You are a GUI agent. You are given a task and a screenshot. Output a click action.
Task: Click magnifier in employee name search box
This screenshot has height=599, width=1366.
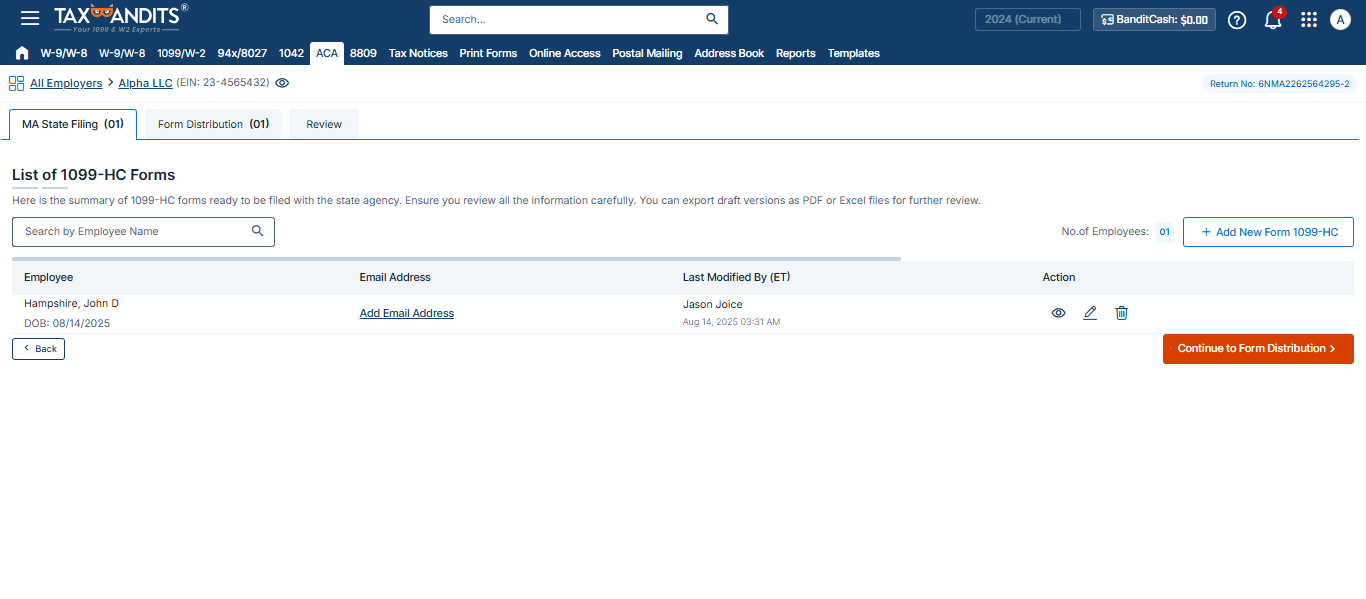click(x=258, y=231)
